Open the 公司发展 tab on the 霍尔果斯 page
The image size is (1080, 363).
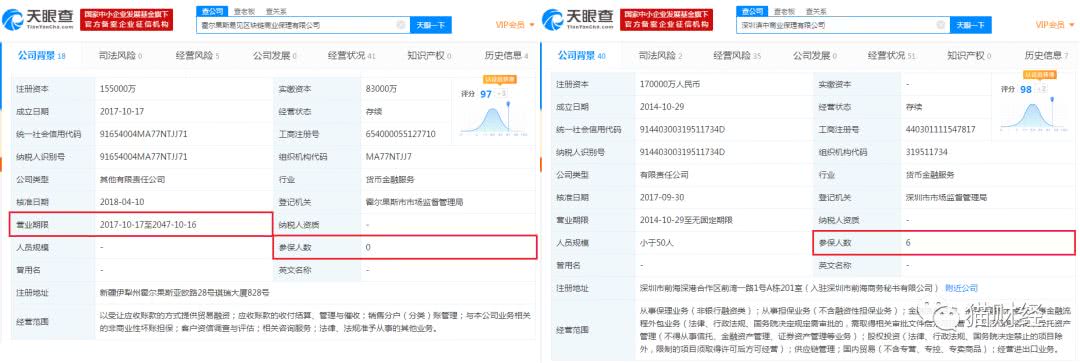click(274, 55)
